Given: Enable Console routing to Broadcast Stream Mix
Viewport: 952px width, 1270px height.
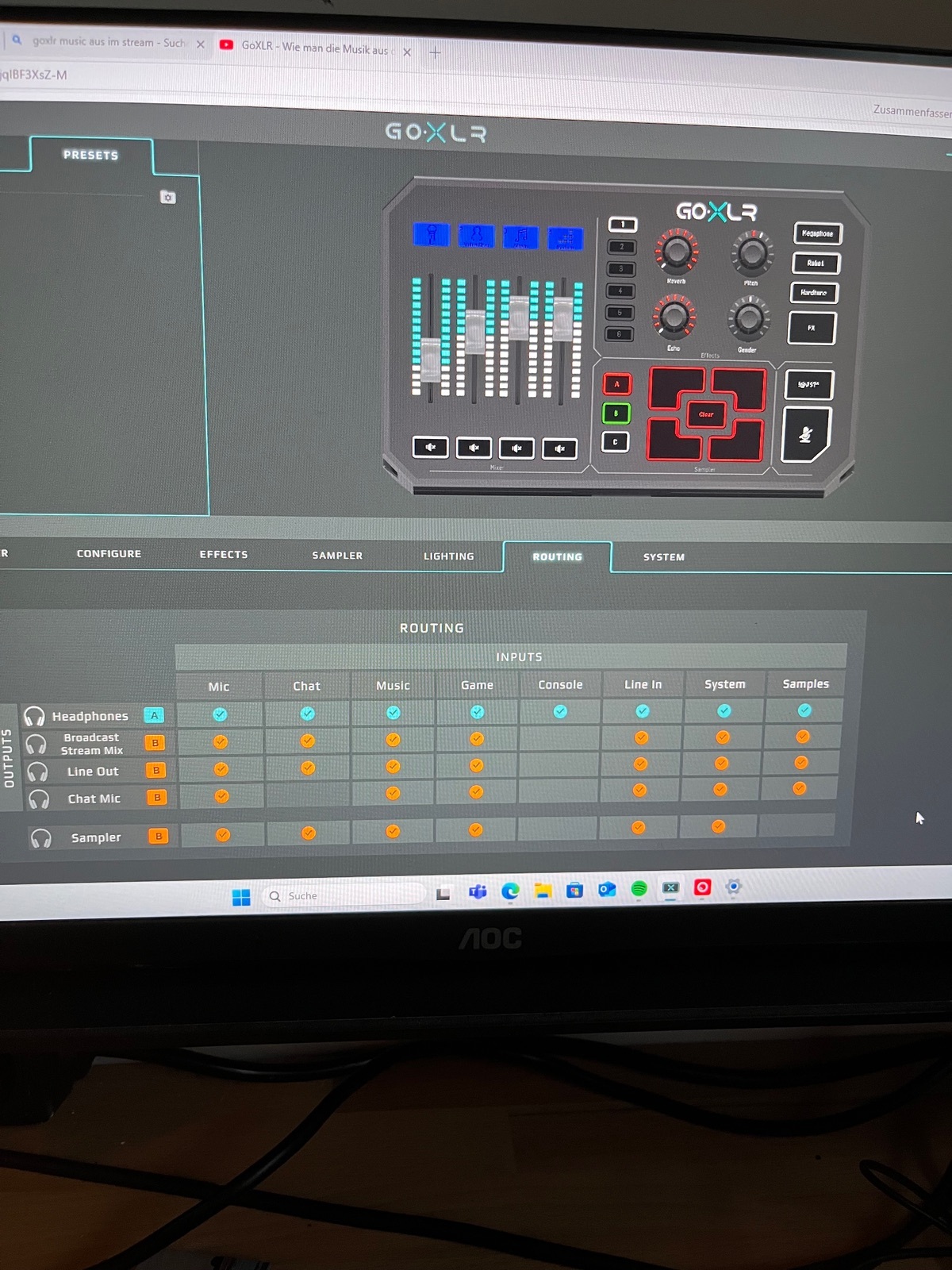Looking at the screenshot, I should coord(560,738).
